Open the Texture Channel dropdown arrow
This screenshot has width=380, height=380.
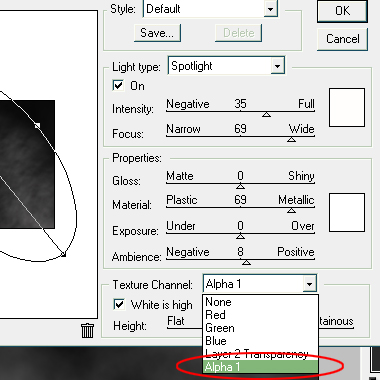click(310, 284)
